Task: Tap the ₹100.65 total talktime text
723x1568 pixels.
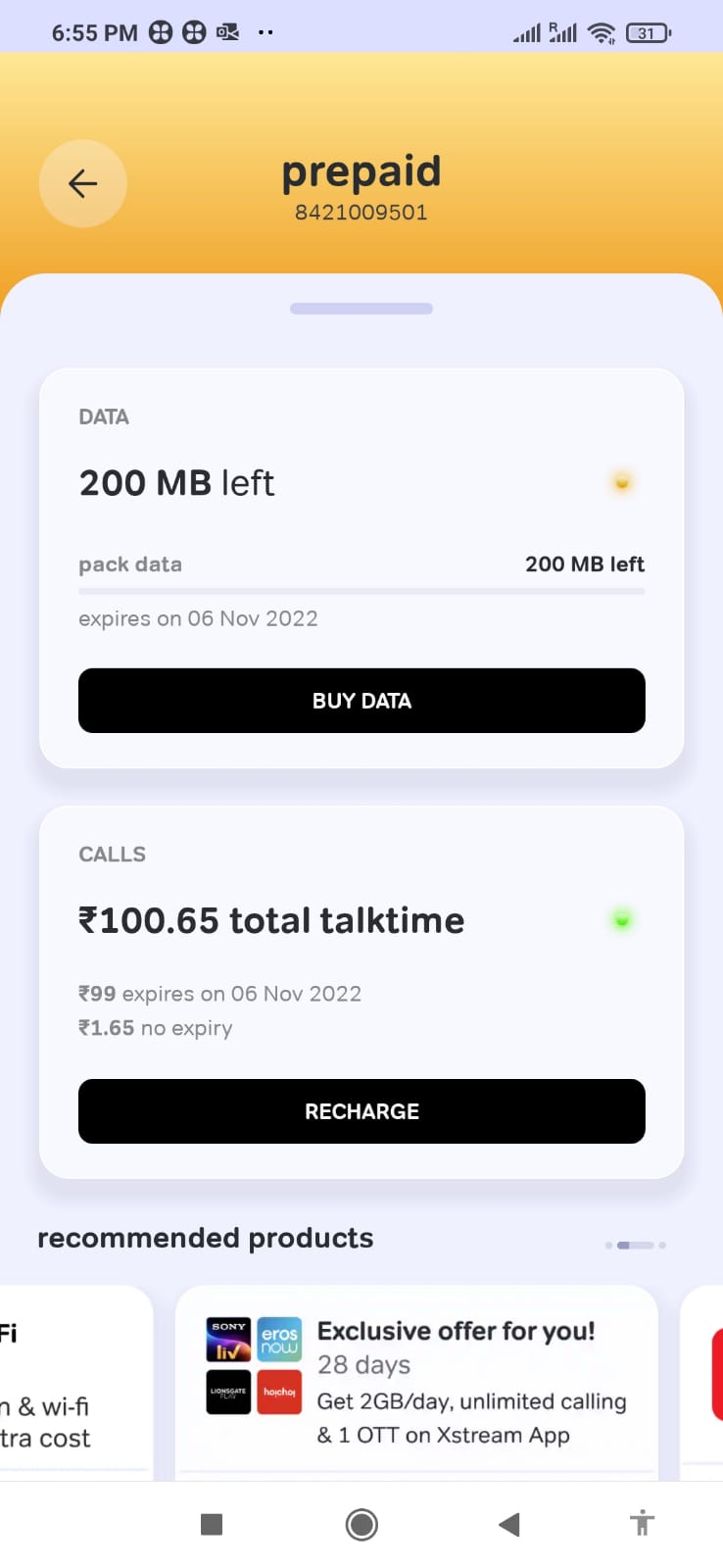Action: pos(271,920)
